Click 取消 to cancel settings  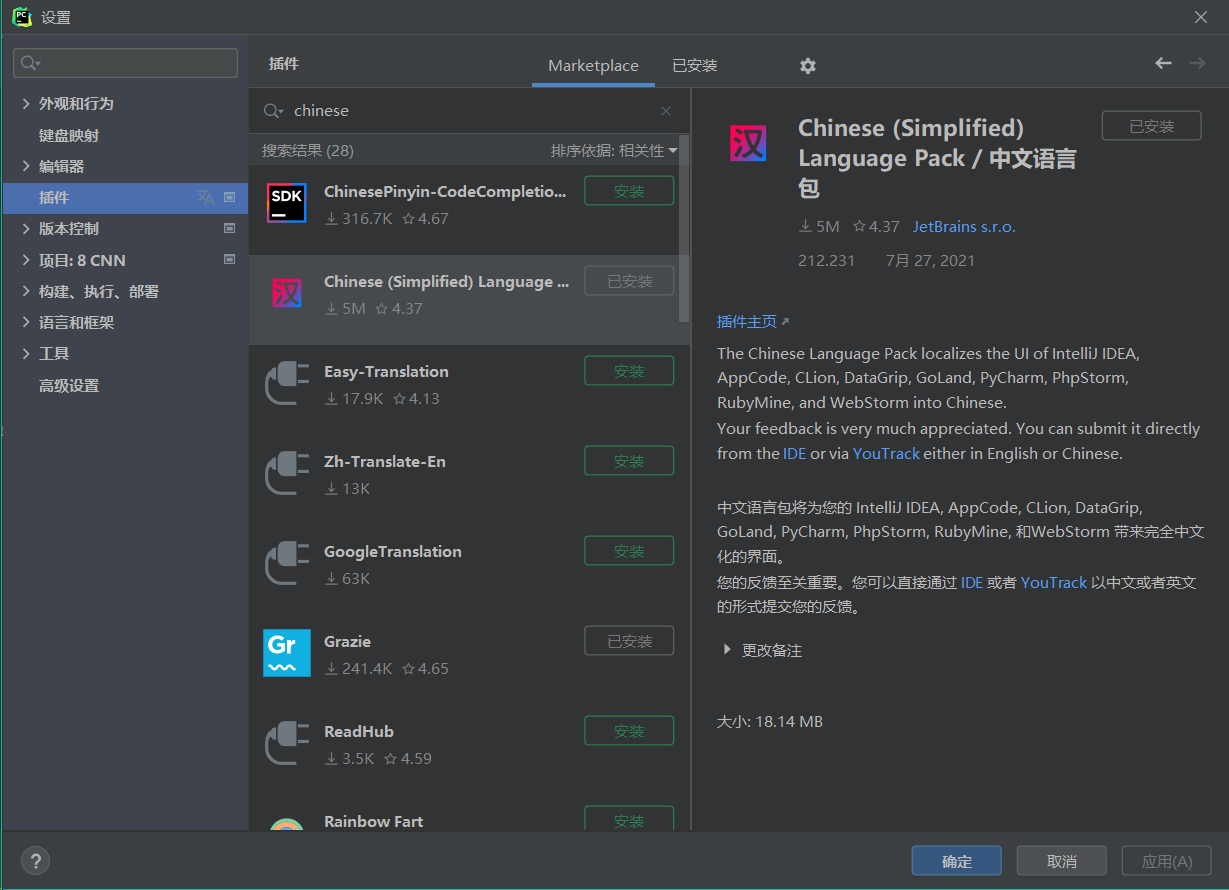click(1062, 861)
